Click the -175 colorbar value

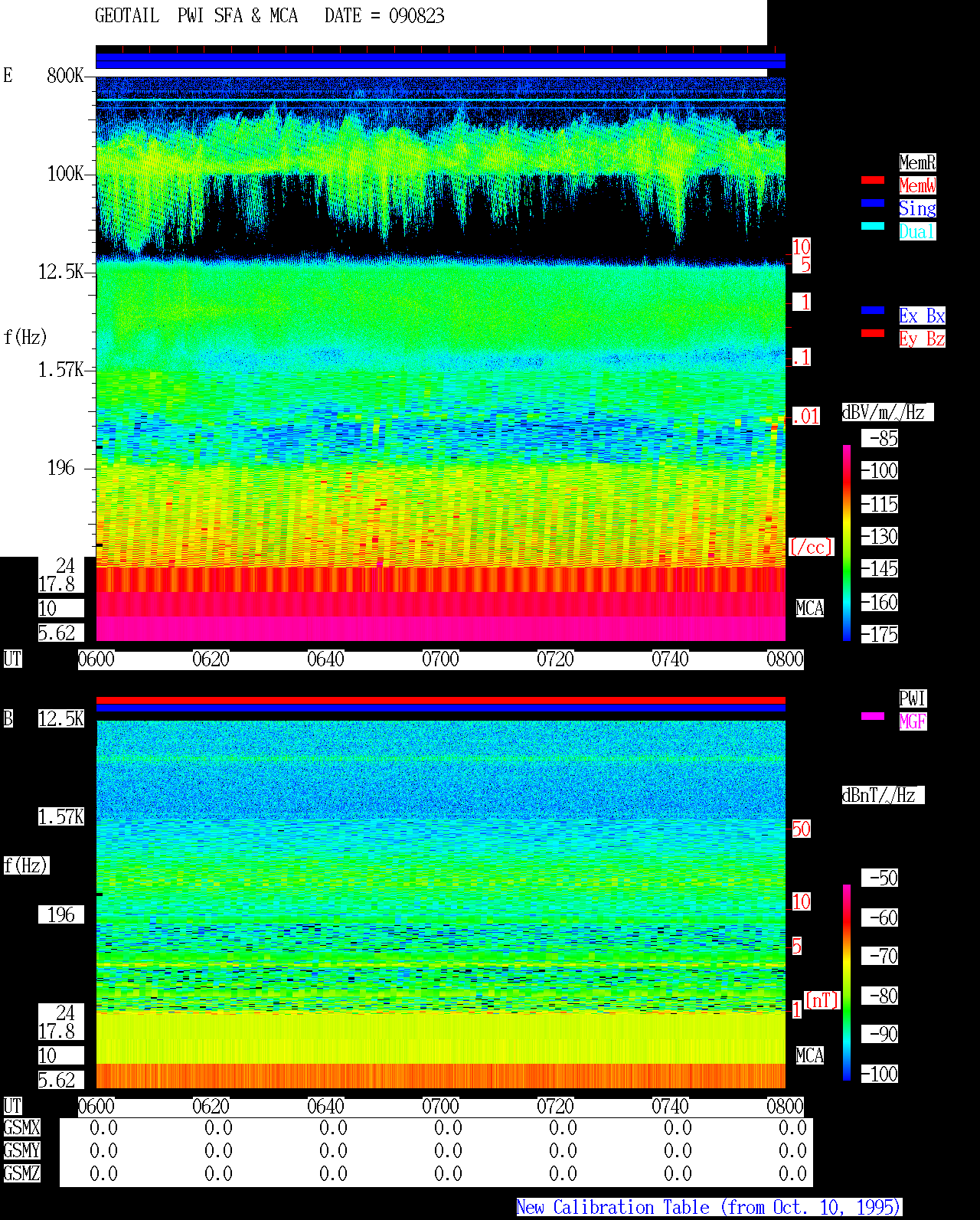[880, 634]
